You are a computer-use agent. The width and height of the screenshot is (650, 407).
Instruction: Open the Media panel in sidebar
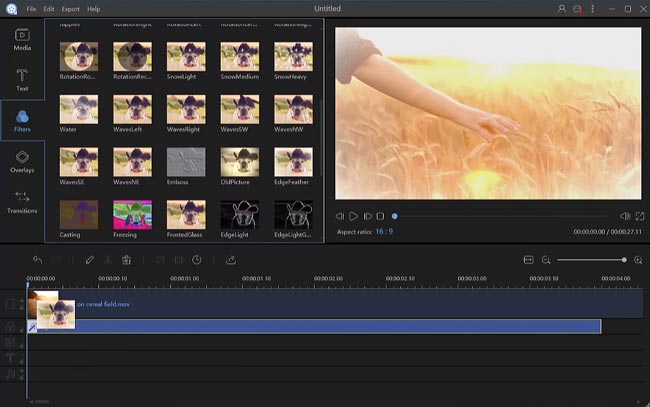(22, 39)
